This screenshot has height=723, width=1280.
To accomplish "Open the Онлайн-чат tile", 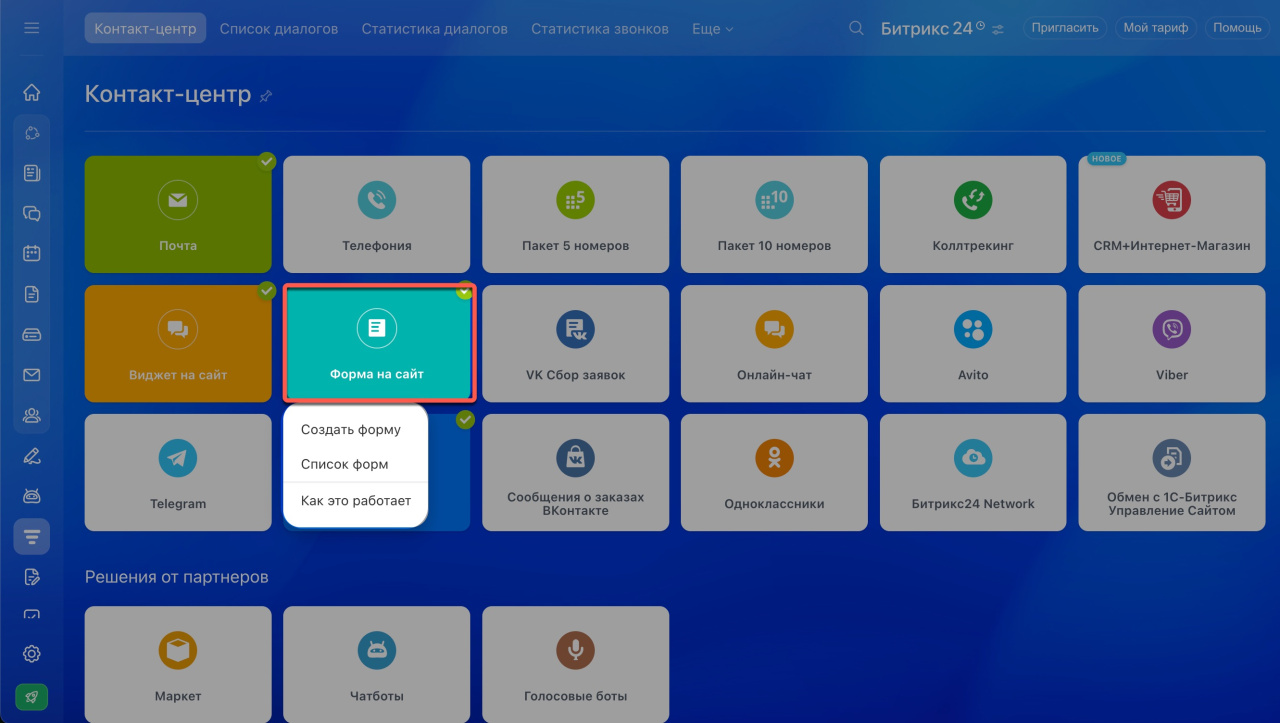I will (x=774, y=344).
